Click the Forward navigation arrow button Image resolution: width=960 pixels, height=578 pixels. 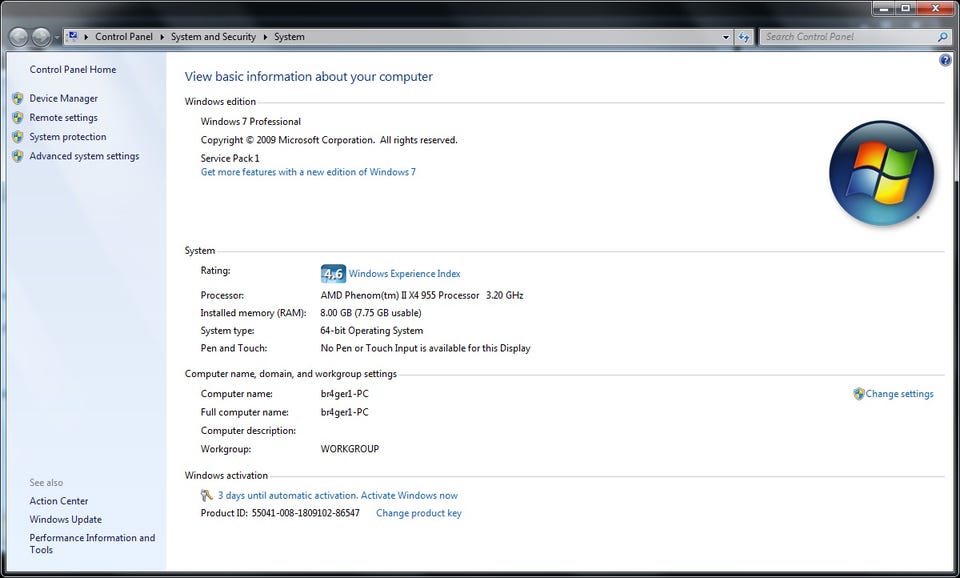(41, 37)
